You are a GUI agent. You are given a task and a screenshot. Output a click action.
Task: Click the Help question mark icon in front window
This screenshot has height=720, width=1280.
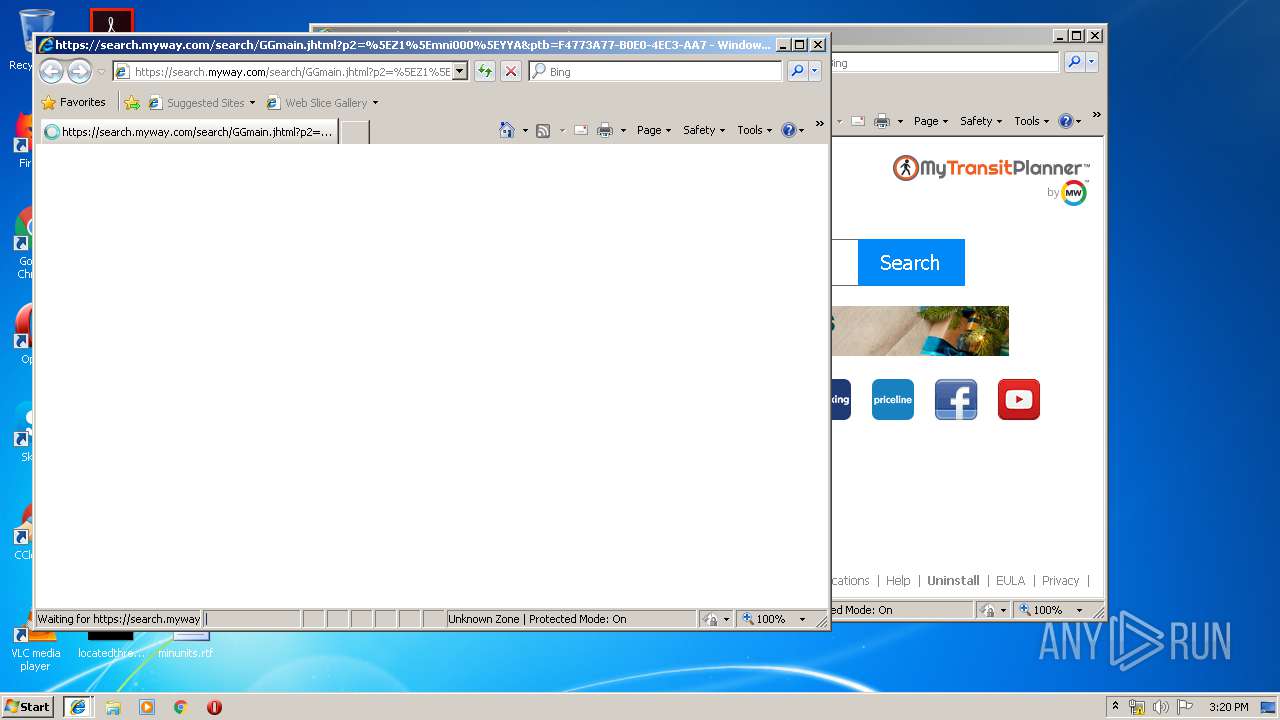[x=788, y=130]
